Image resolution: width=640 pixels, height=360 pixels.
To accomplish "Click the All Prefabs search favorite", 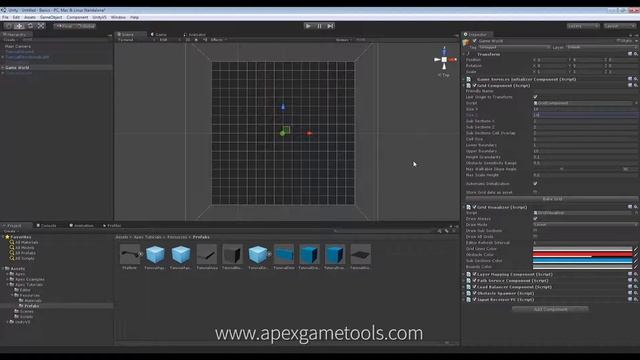I will [23, 253].
